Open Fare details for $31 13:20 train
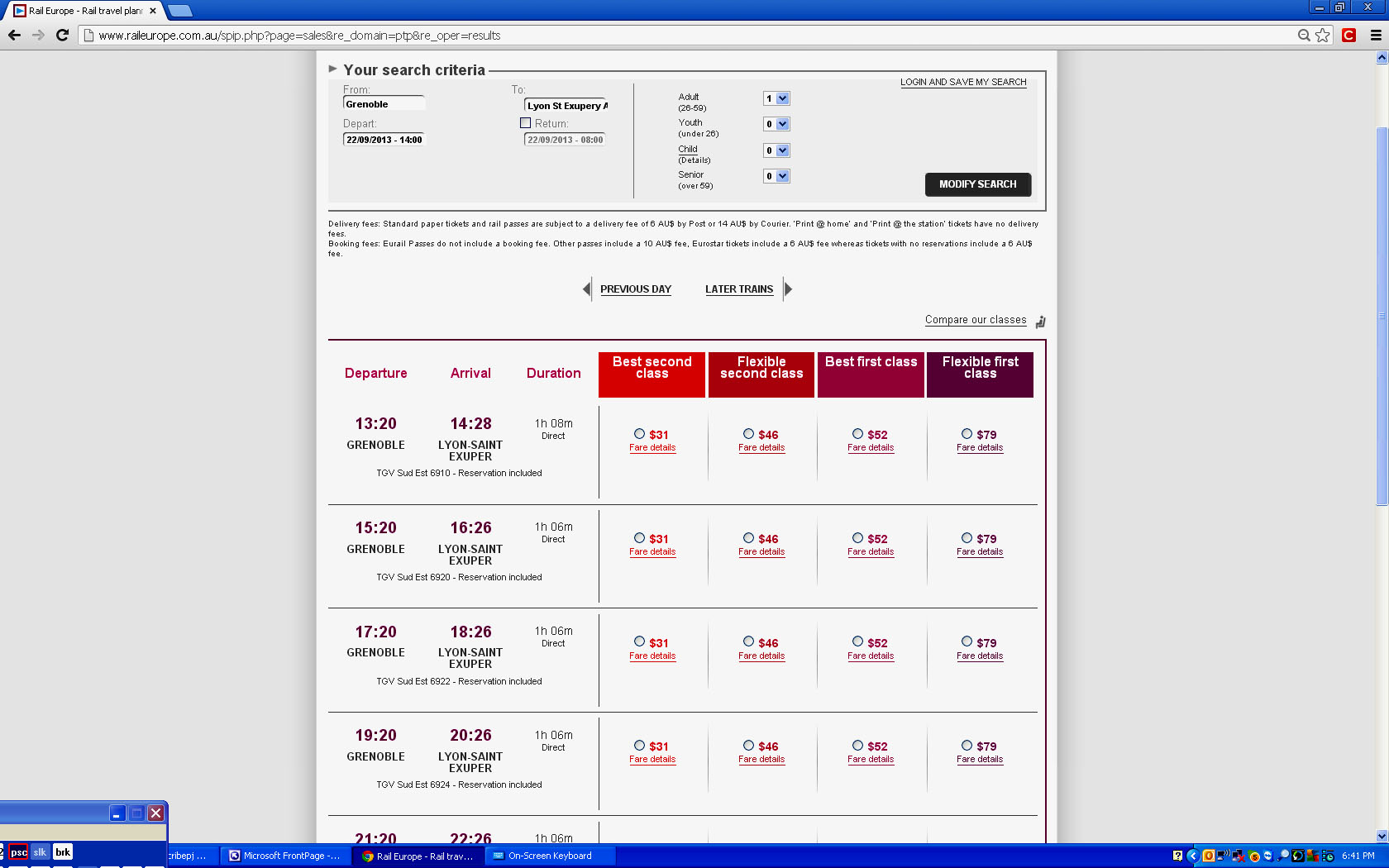1389x868 pixels. coord(652,448)
